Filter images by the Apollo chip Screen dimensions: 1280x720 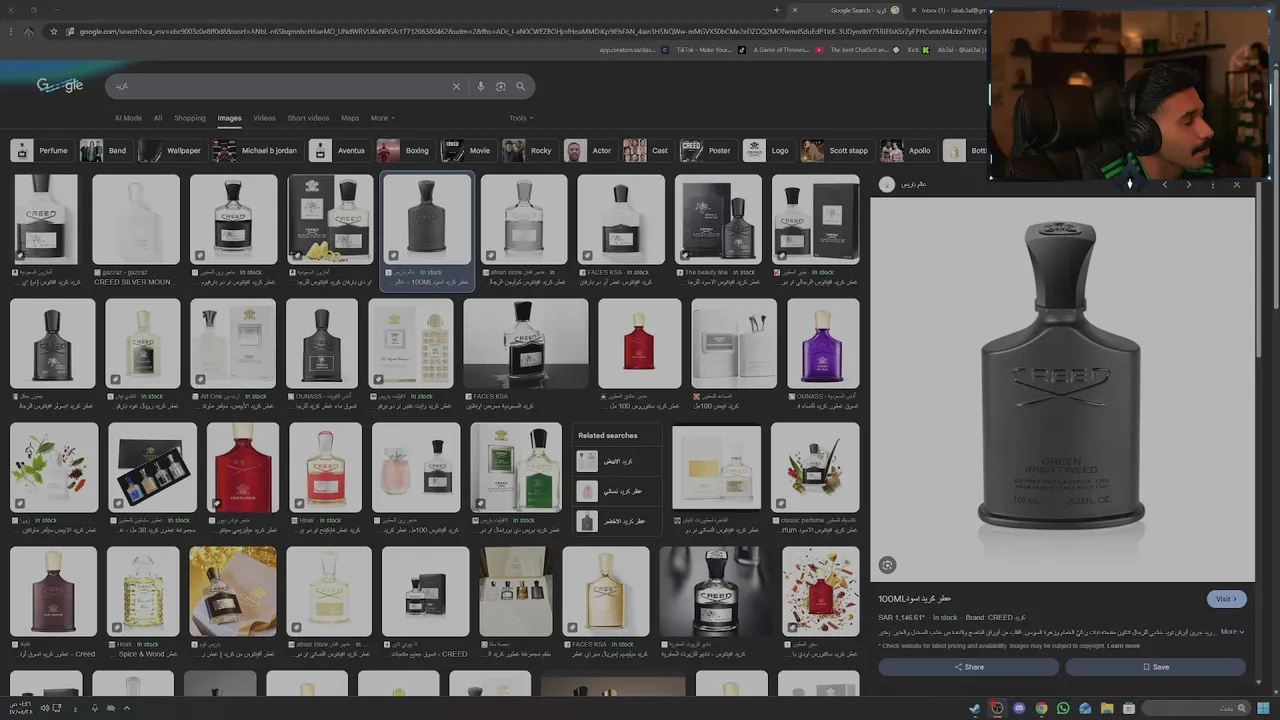(907, 151)
